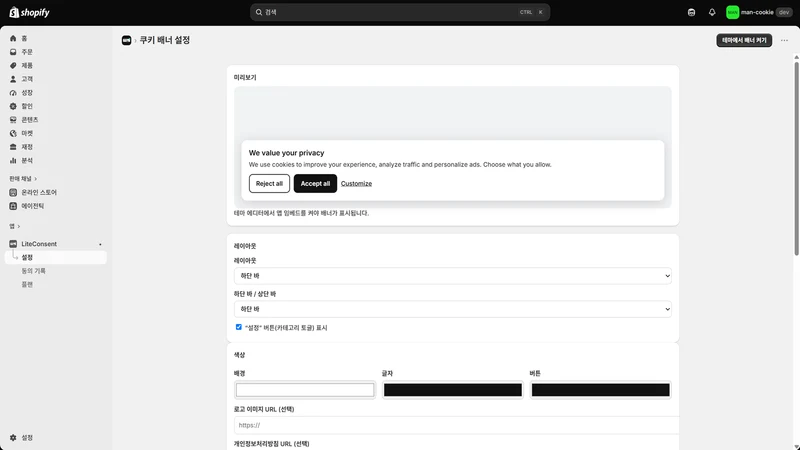Screen dimensions: 800x450
Task: Expand the 앱 (Apps) section chevron
Action: (x=19, y=226)
